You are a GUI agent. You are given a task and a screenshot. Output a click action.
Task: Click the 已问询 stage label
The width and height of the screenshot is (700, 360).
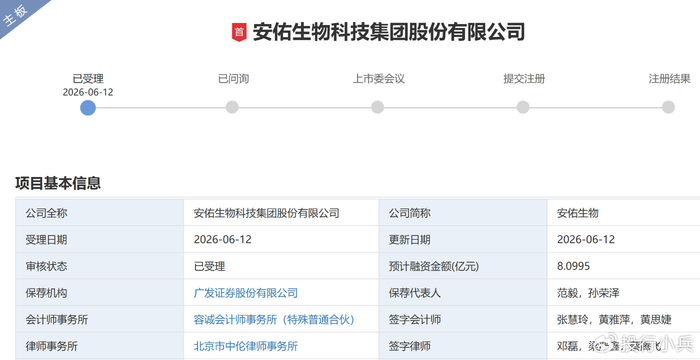[233, 79]
